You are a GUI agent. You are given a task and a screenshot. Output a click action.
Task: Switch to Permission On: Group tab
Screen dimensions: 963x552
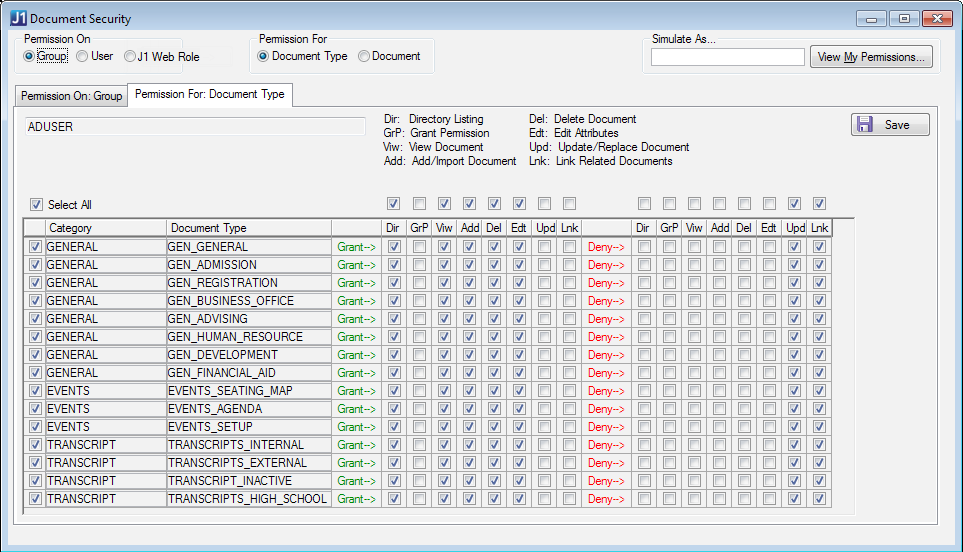click(71, 96)
